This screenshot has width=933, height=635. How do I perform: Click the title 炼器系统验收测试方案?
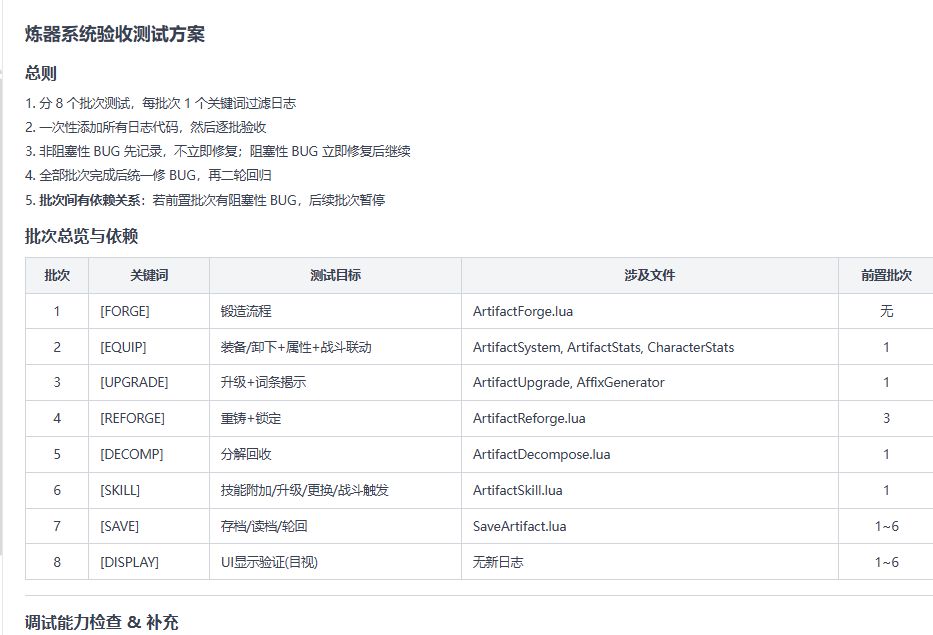point(115,34)
